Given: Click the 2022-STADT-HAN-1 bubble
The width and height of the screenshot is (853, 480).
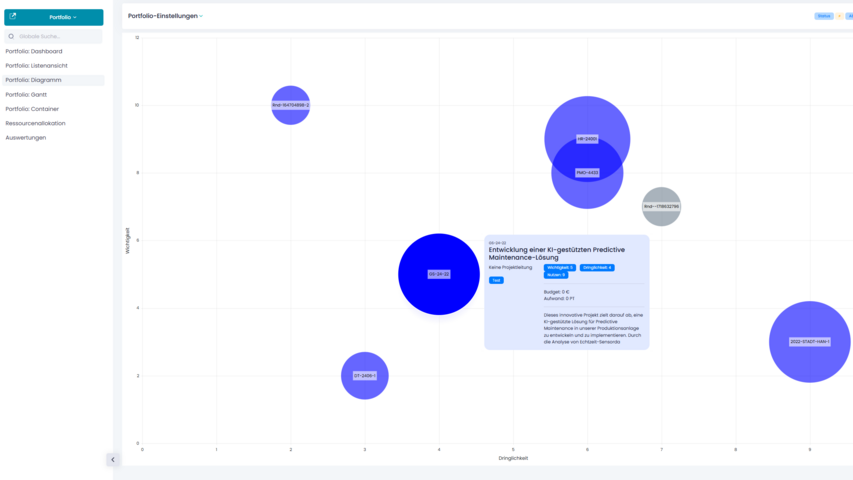Looking at the screenshot, I should click(809, 341).
